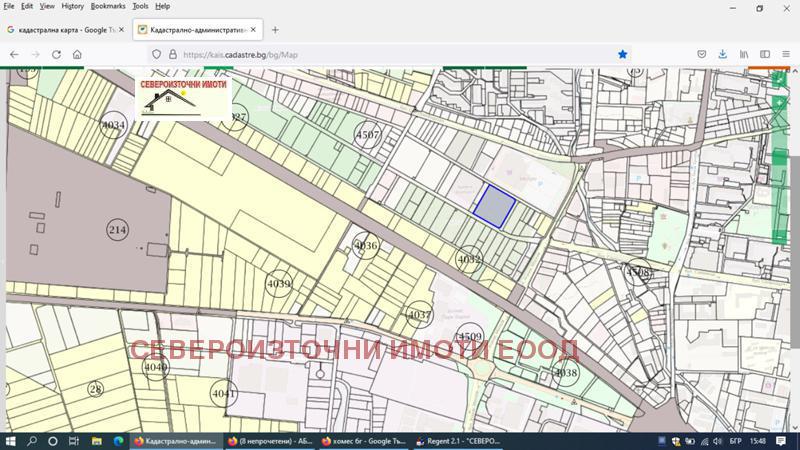Screen dimensions: 800x450
Task: Select the blue highlighted parcel on map
Action: pos(494,204)
